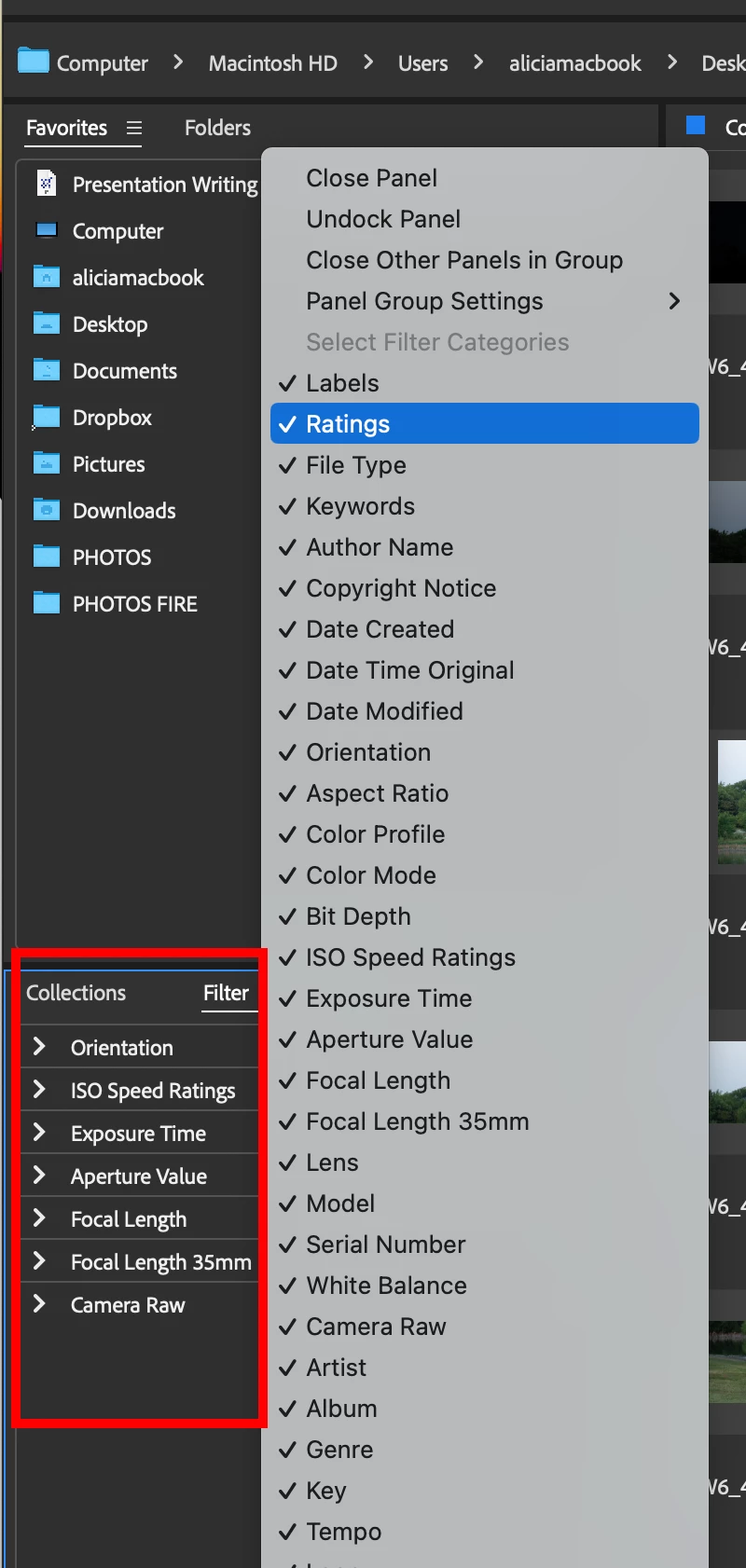Image resolution: width=746 pixels, height=1568 pixels.
Task: Toggle the Aspect Ratio filter category
Action: click(484, 793)
